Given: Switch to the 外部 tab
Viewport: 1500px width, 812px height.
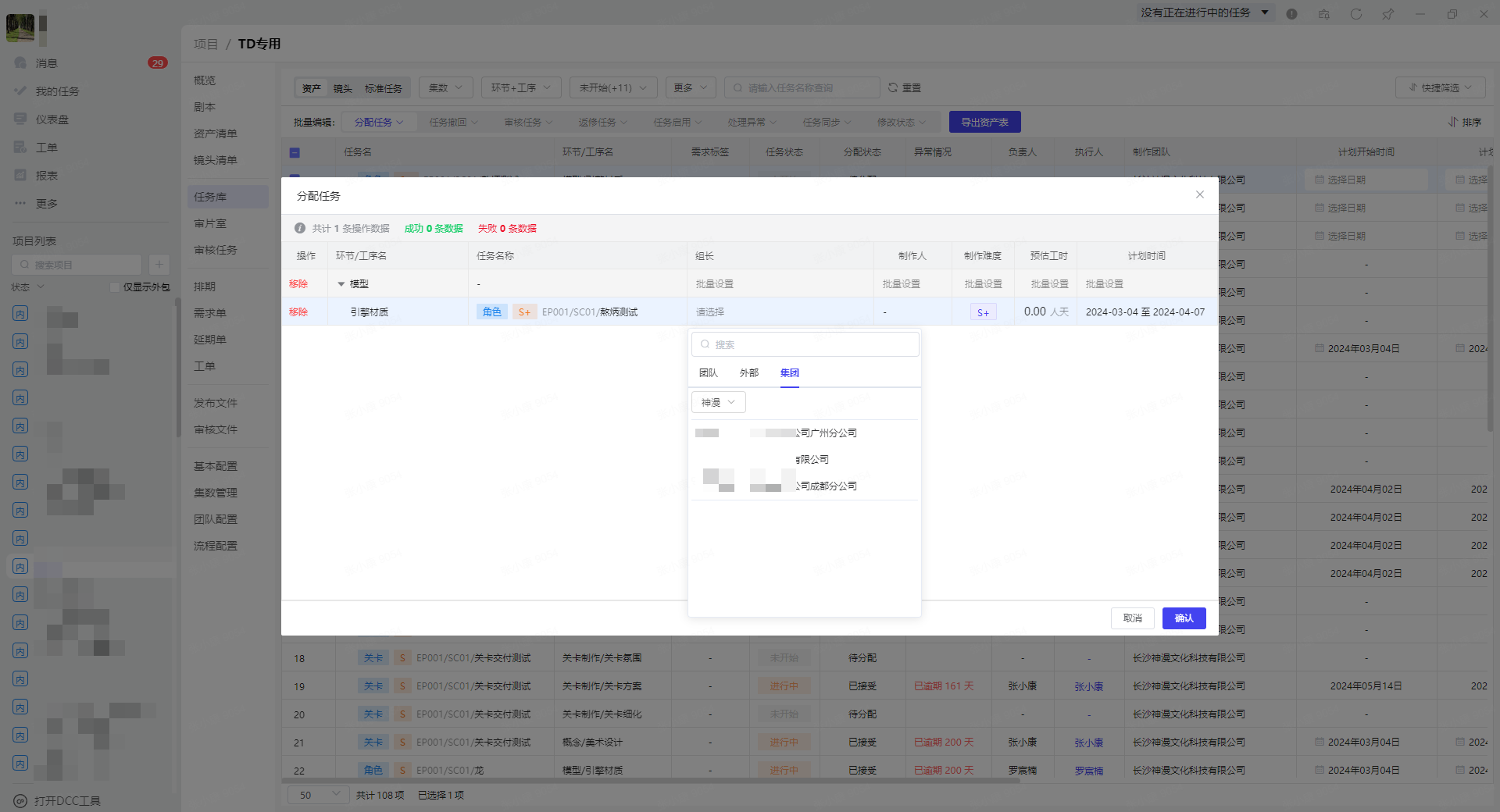Looking at the screenshot, I should pyautogui.click(x=748, y=373).
